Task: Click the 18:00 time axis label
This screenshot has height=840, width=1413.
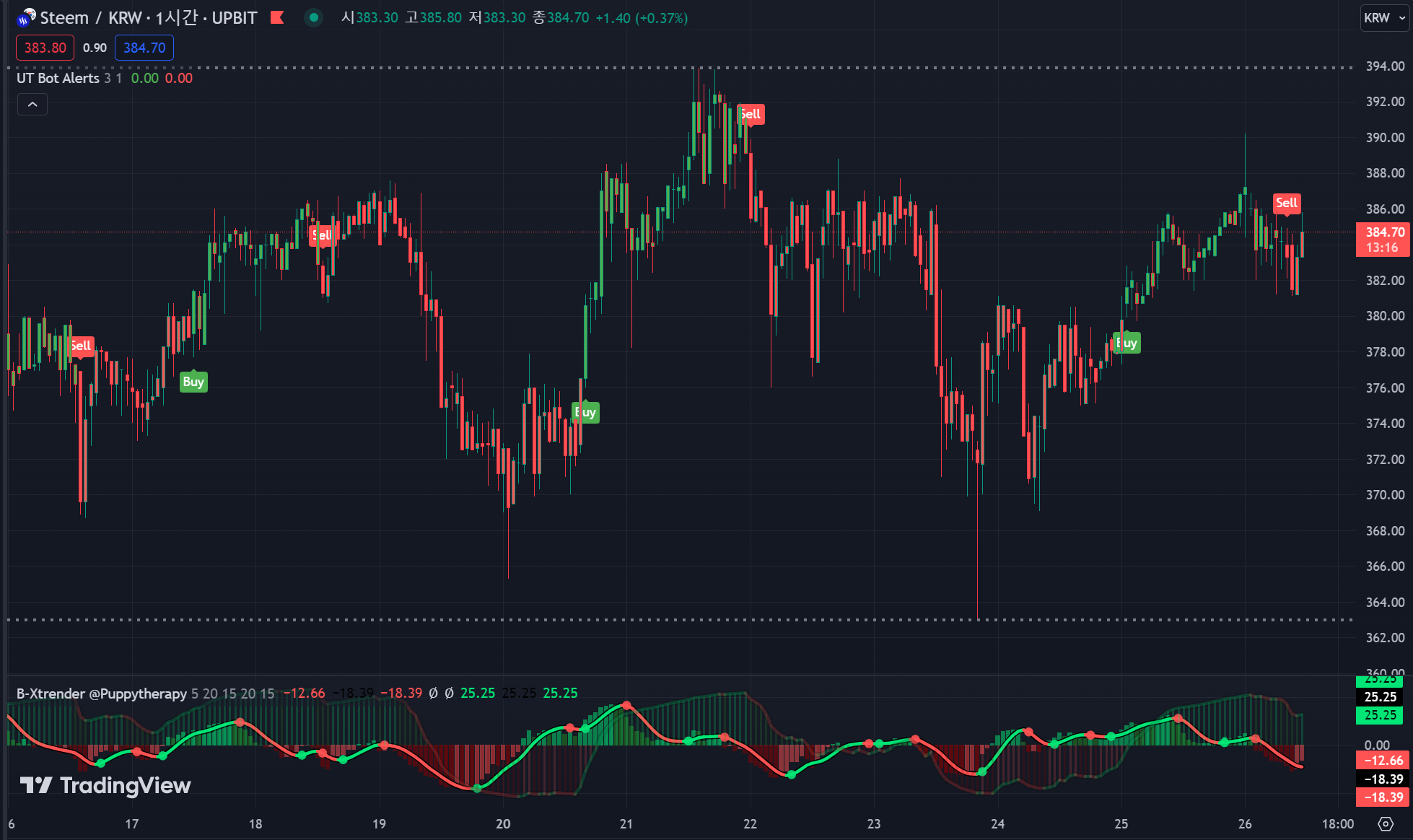Action: (1337, 823)
